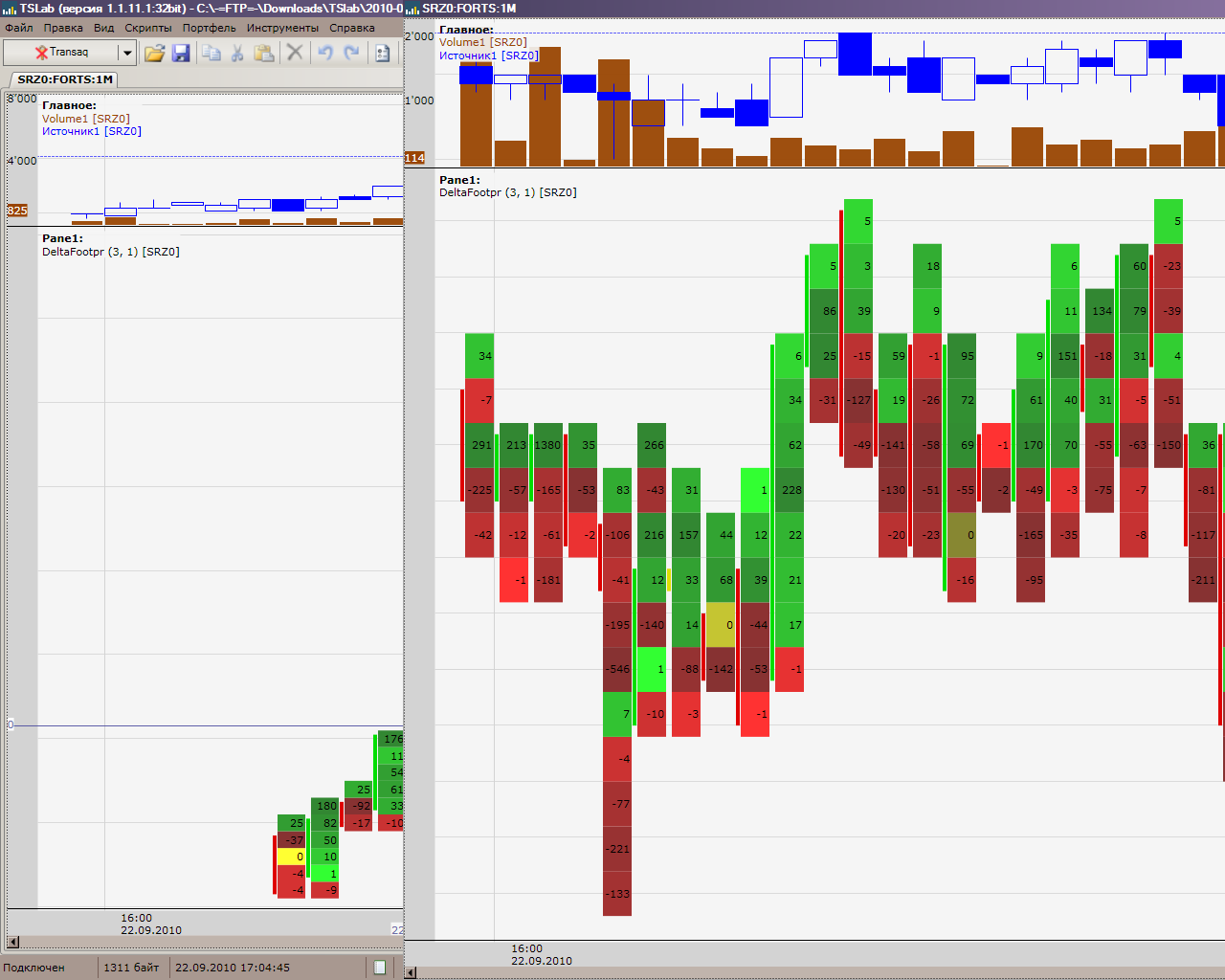Image resolution: width=1225 pixels, height=980 pixels.
Task: Click the footprint cell showing 176 in main window
Action: [x=391, y=739]
